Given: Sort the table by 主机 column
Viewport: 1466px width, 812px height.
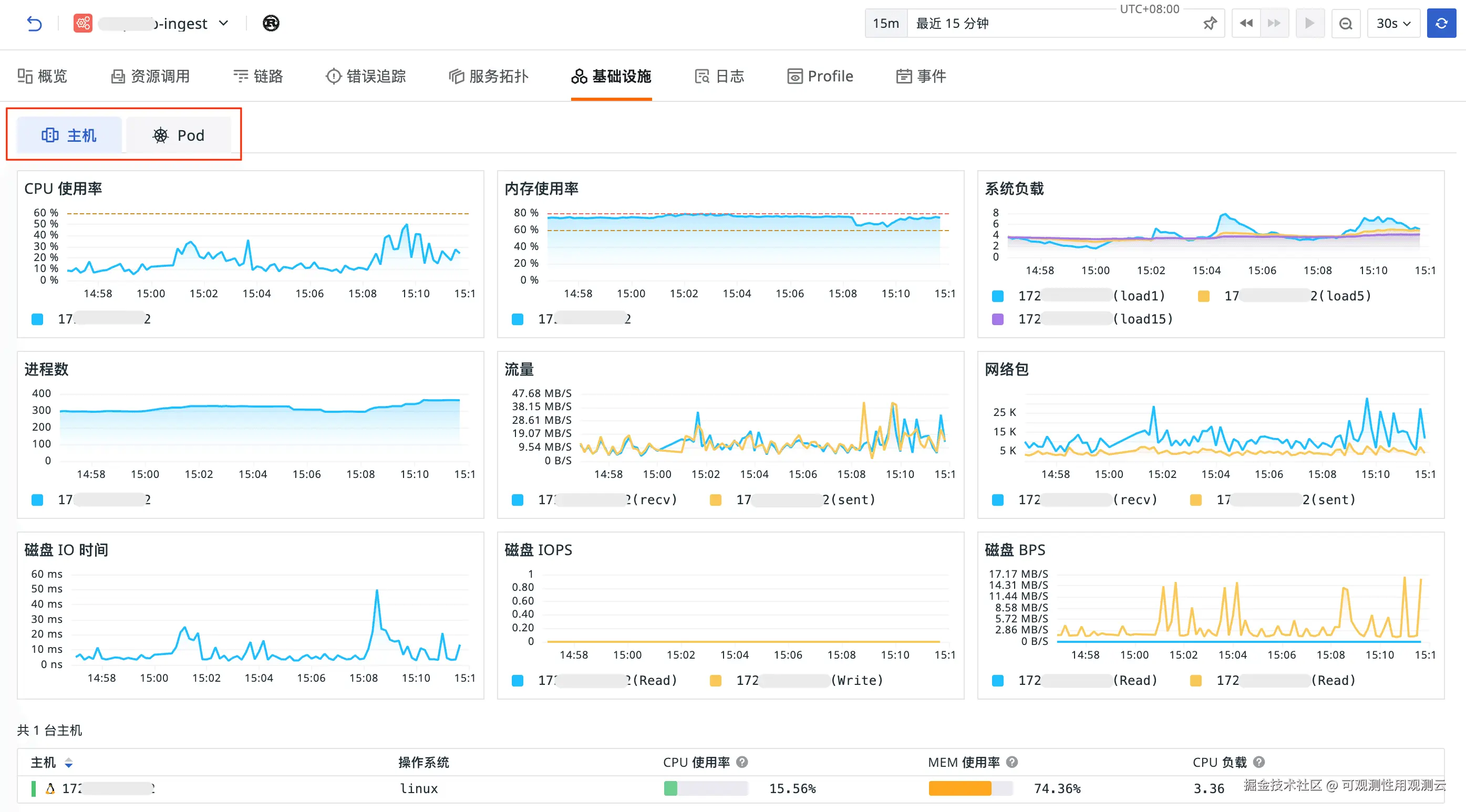Looking at the screenshot, I should coord(69,763).
